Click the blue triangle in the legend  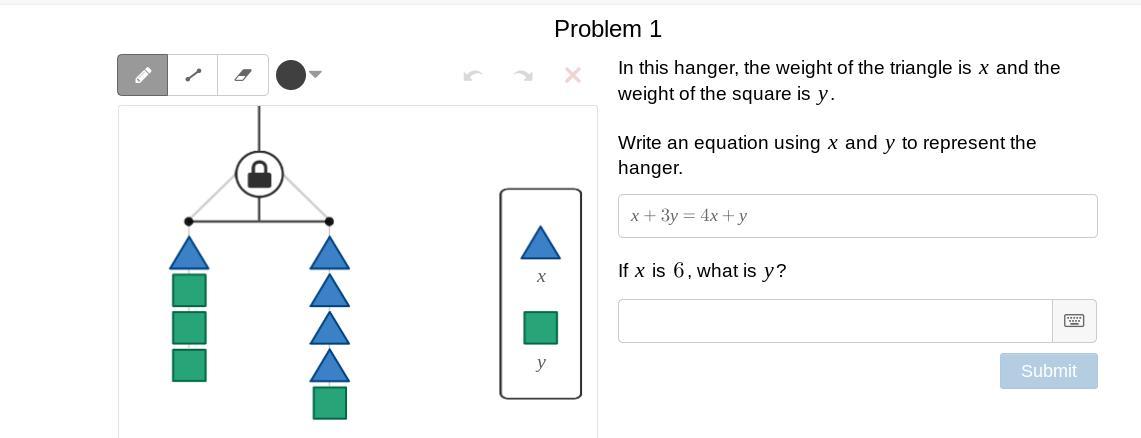tap(541, 244)
